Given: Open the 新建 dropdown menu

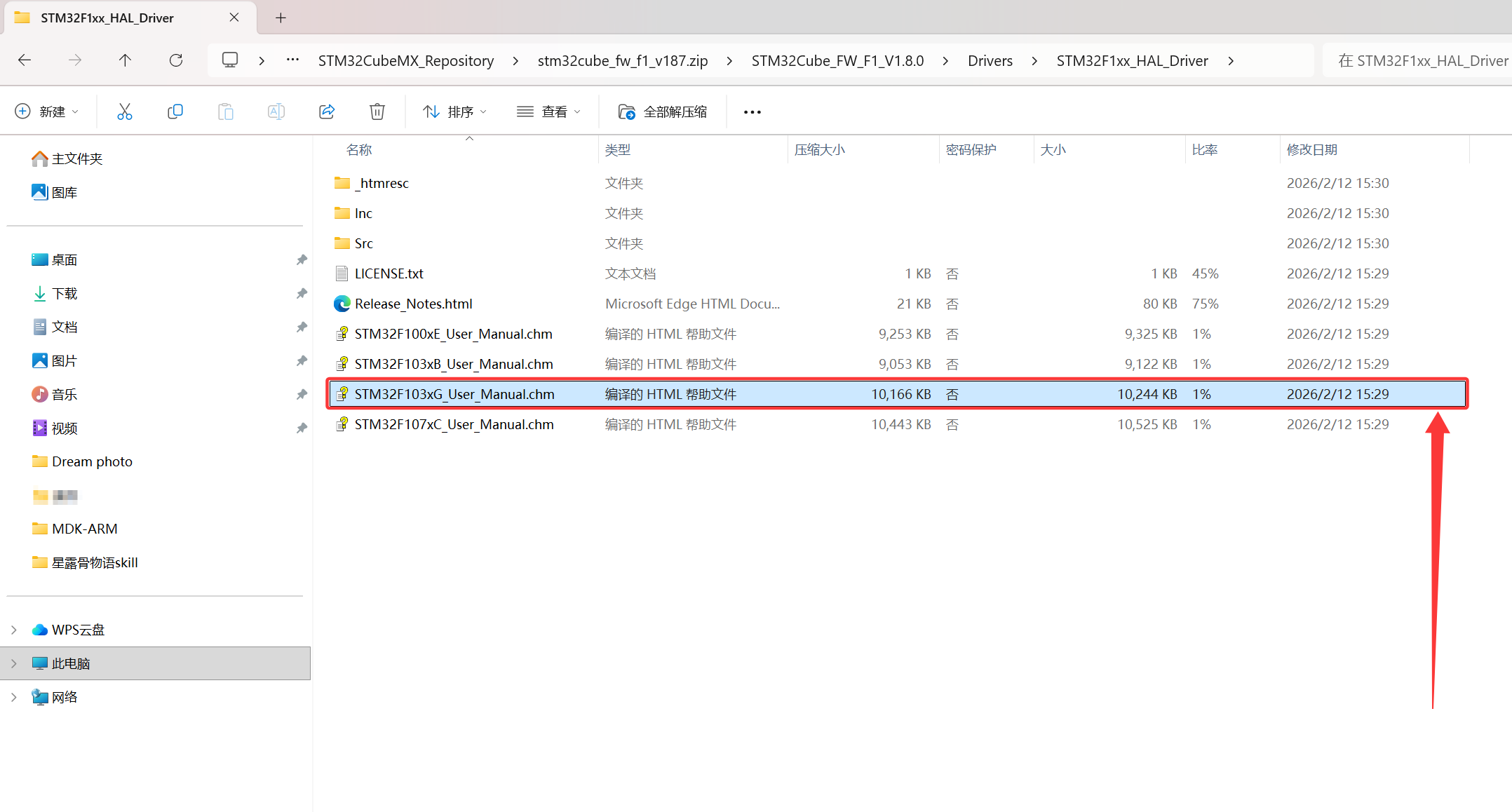Looking at the screenshot, I should tap(47, 111).
